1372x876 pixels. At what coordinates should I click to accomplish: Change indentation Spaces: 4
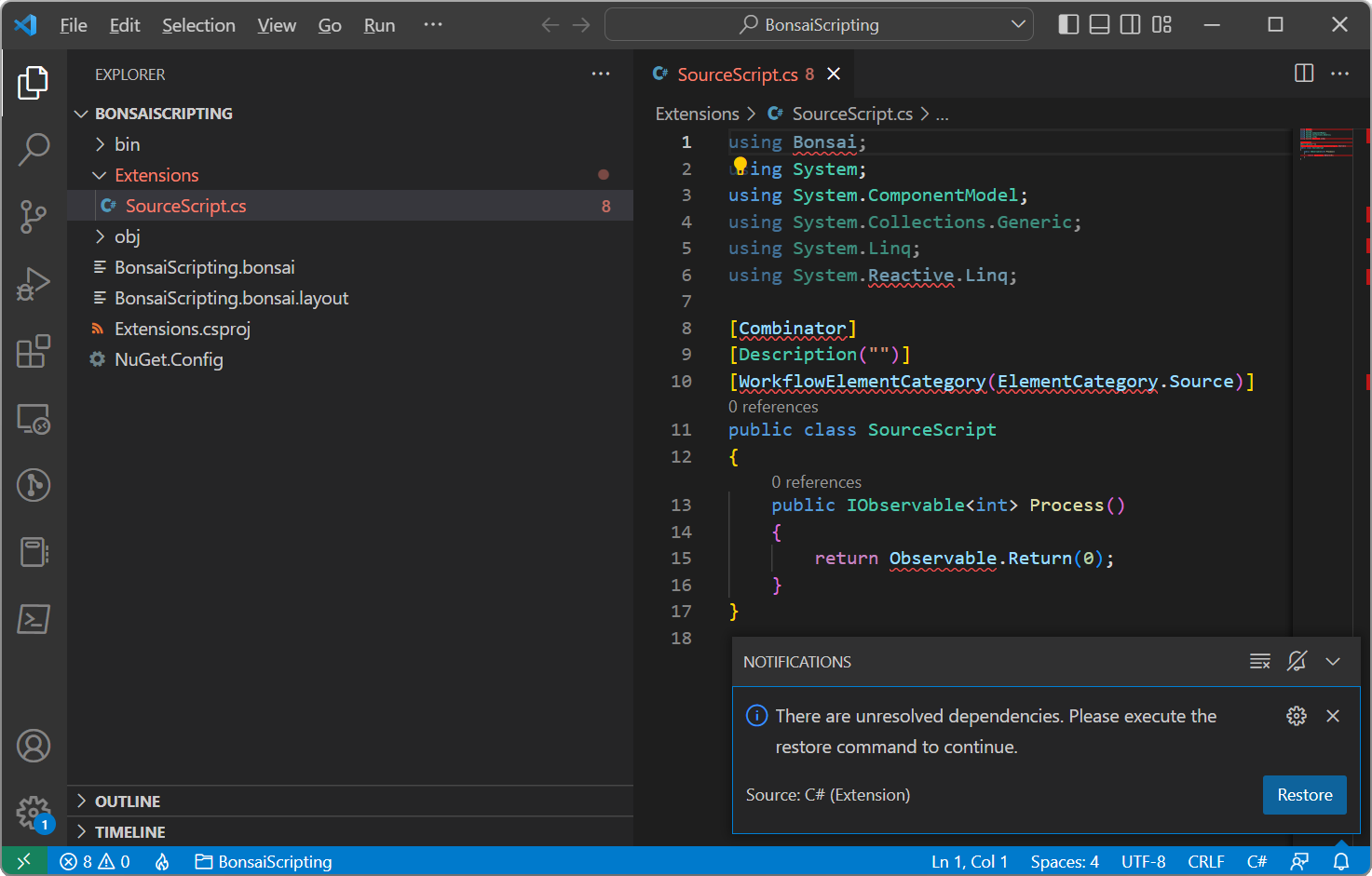pyautogui.click(x=1065, y=862)
